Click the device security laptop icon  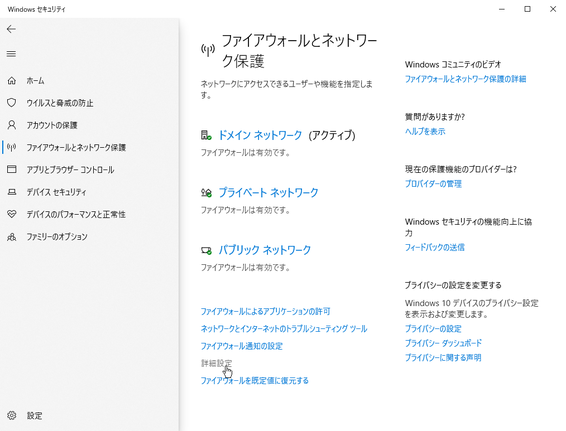click(x=12, y=192)
